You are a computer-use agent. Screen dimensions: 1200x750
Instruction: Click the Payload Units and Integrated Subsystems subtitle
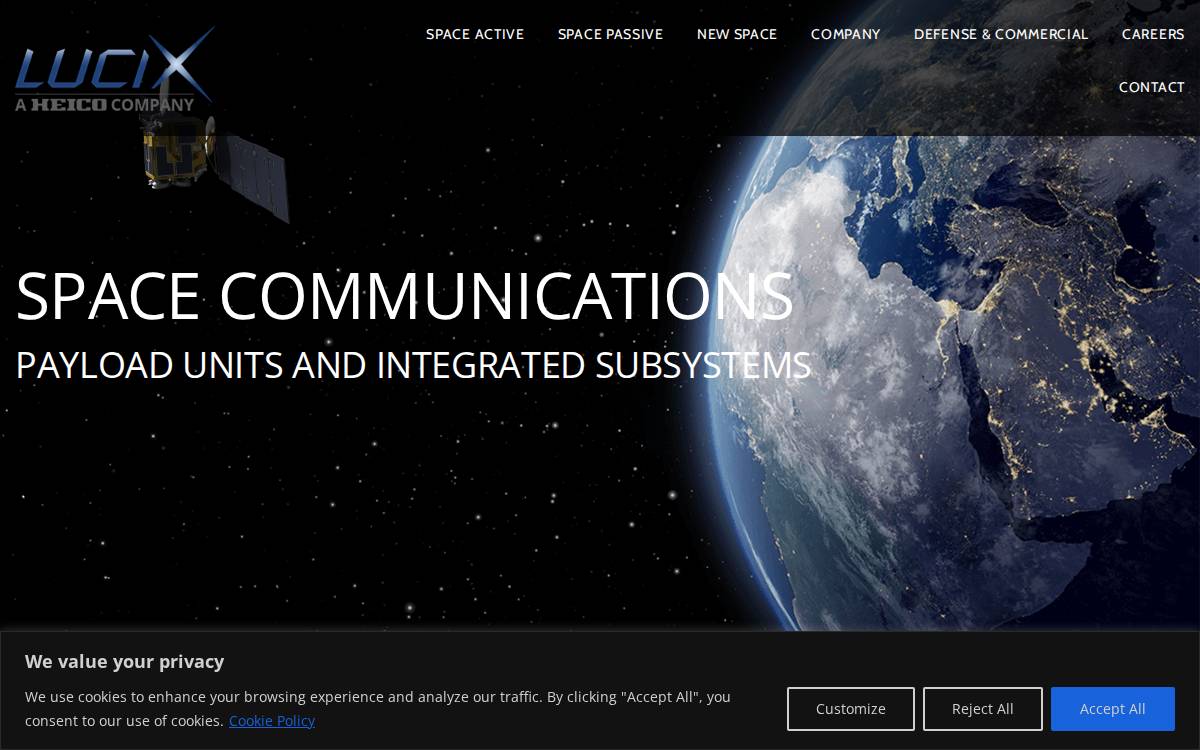[x=414, y=365]
